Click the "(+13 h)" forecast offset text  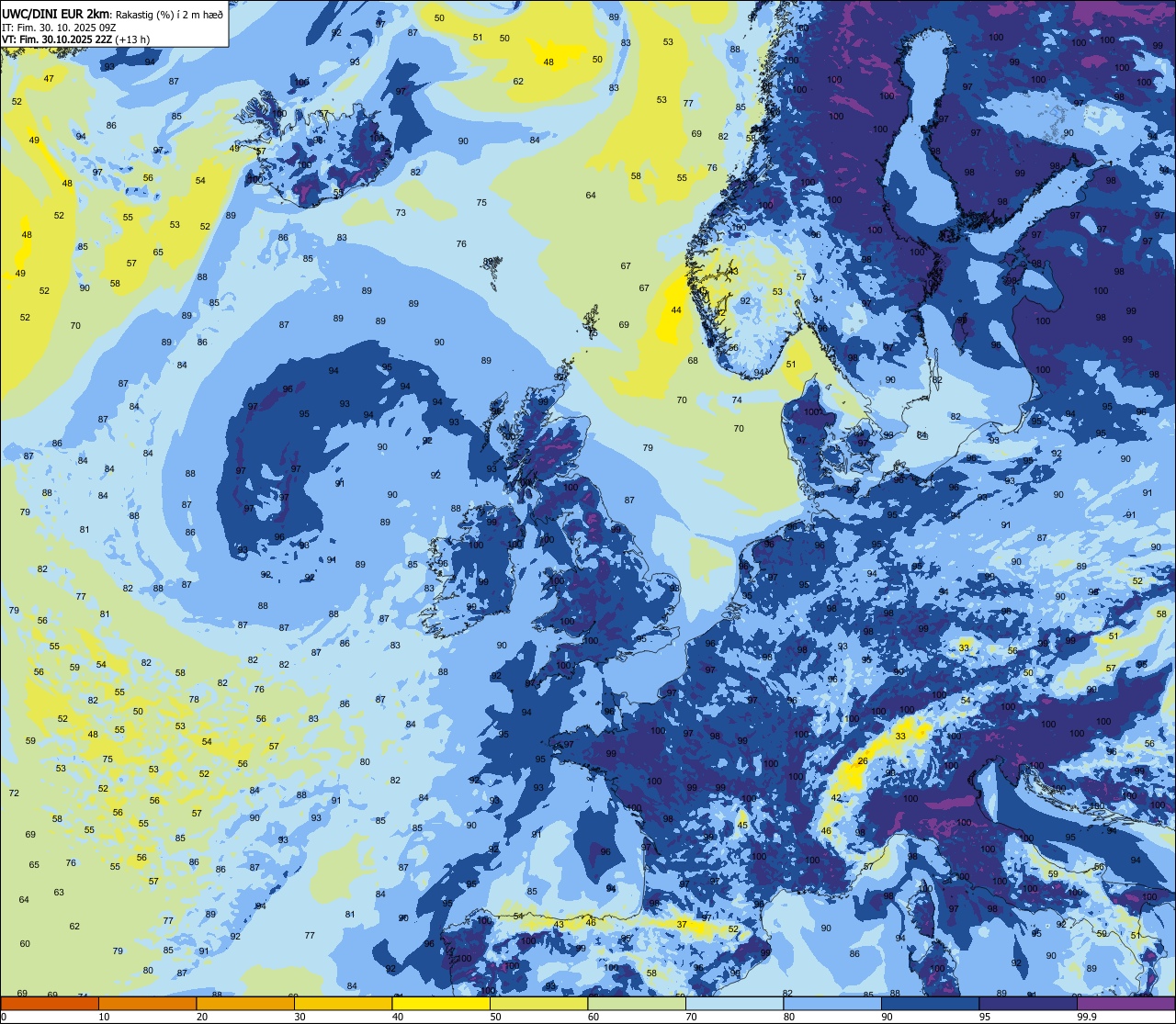coord(133,39)
